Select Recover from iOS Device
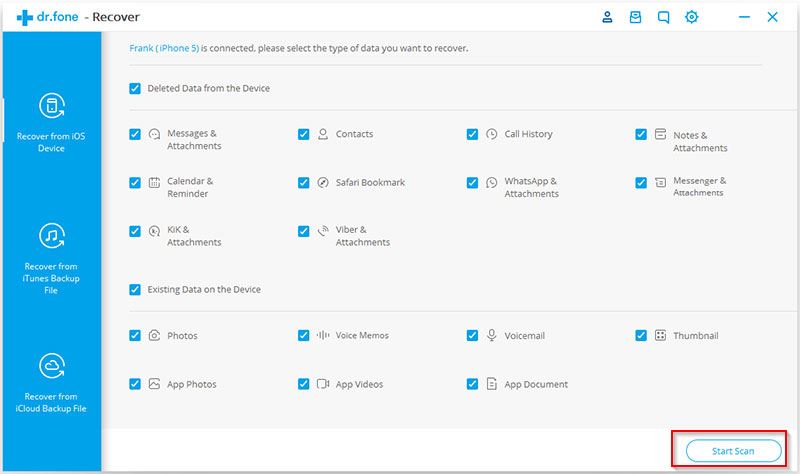 (51, 123)
